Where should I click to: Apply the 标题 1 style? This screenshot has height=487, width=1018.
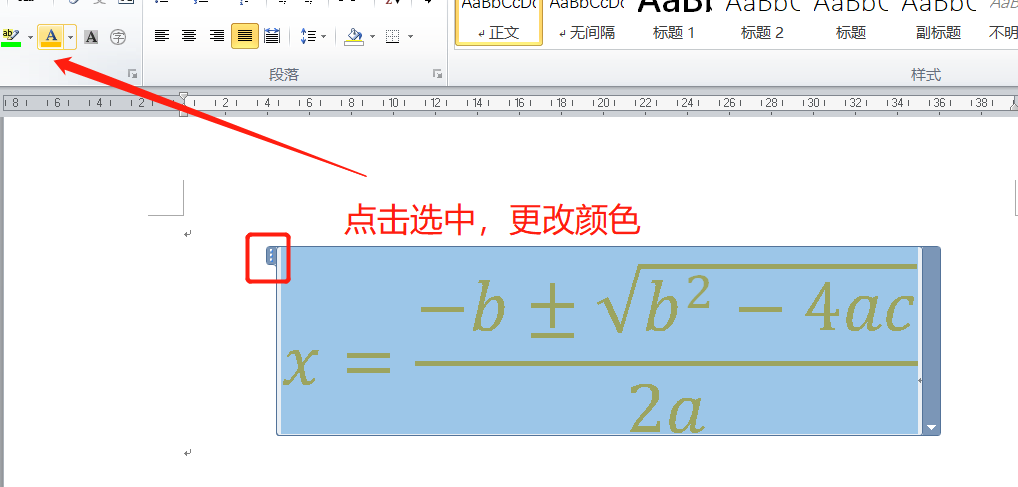(674, 22)
